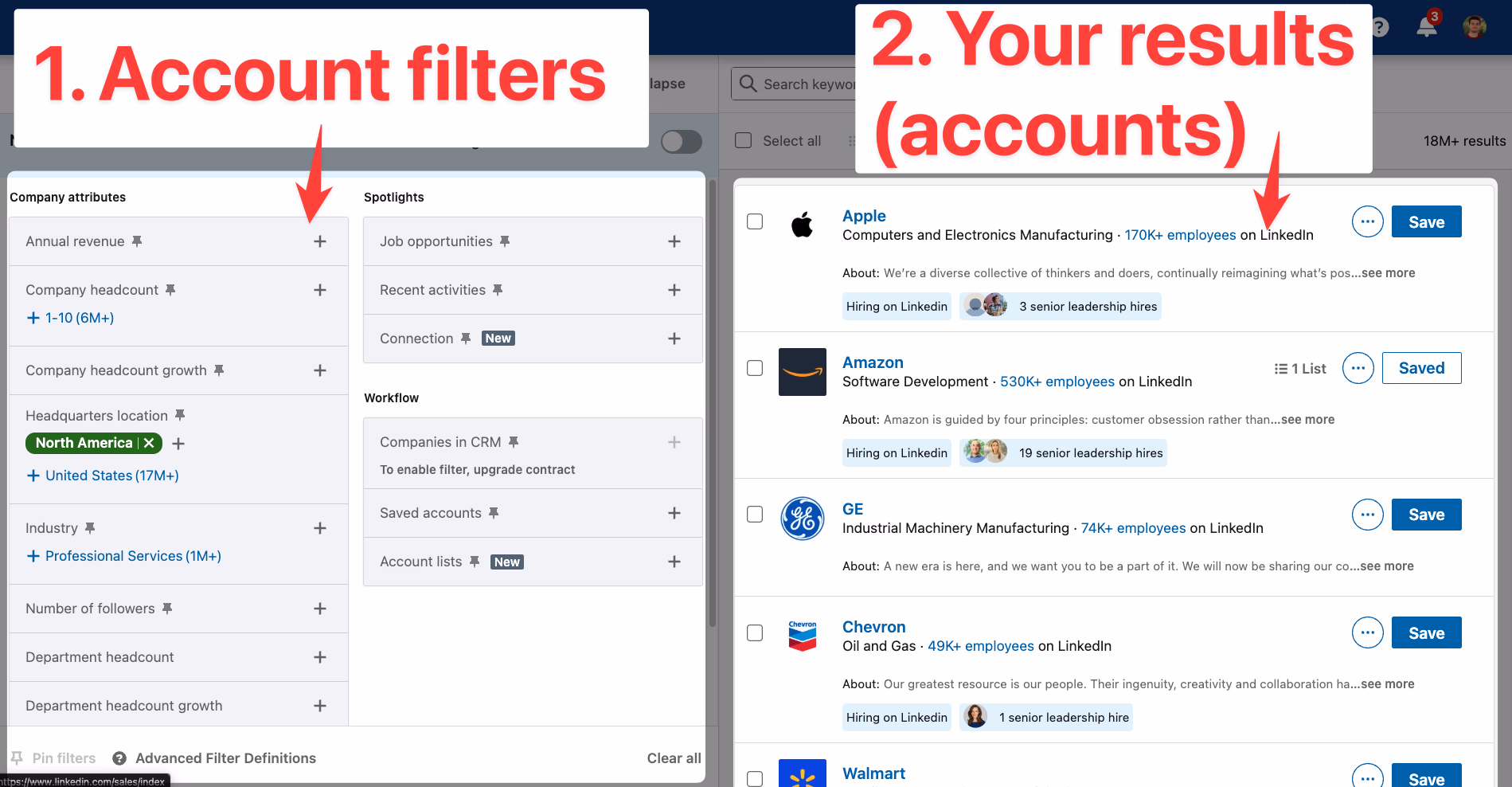Viewport: 1512px width, 787px height.
Task: Click the help question mark icon
Action: [1381, 27]
